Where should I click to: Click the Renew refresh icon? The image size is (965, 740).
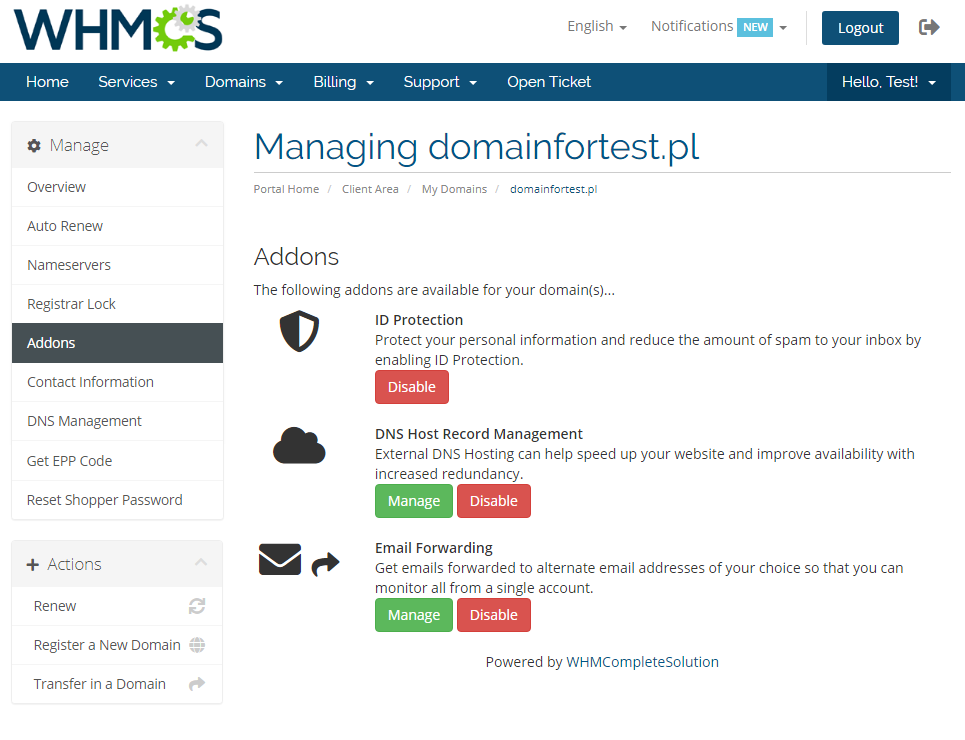197,606
